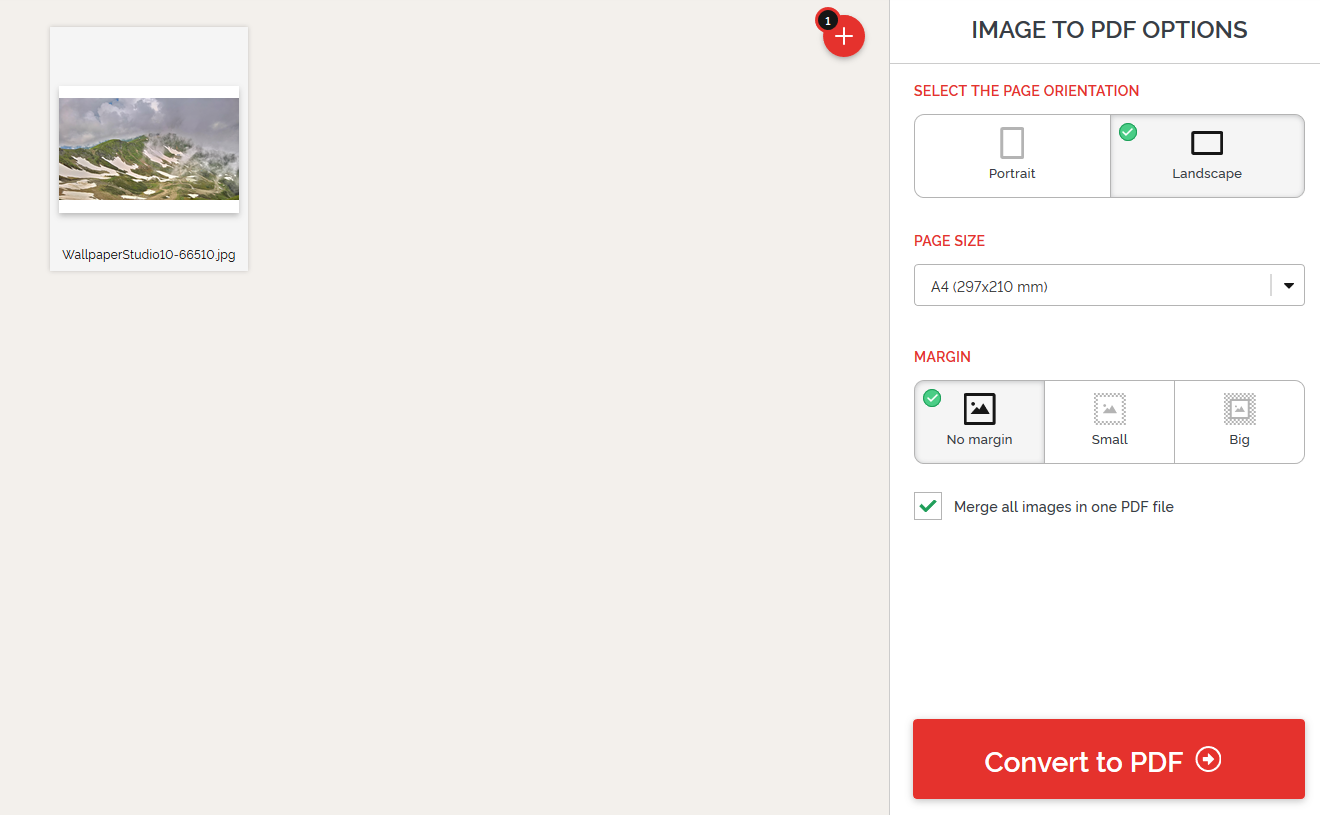The width and height of the screenshot is (1320, 815).
Task: Select the mountain landscape image thumbnail
Action: [x=149, y=149]
